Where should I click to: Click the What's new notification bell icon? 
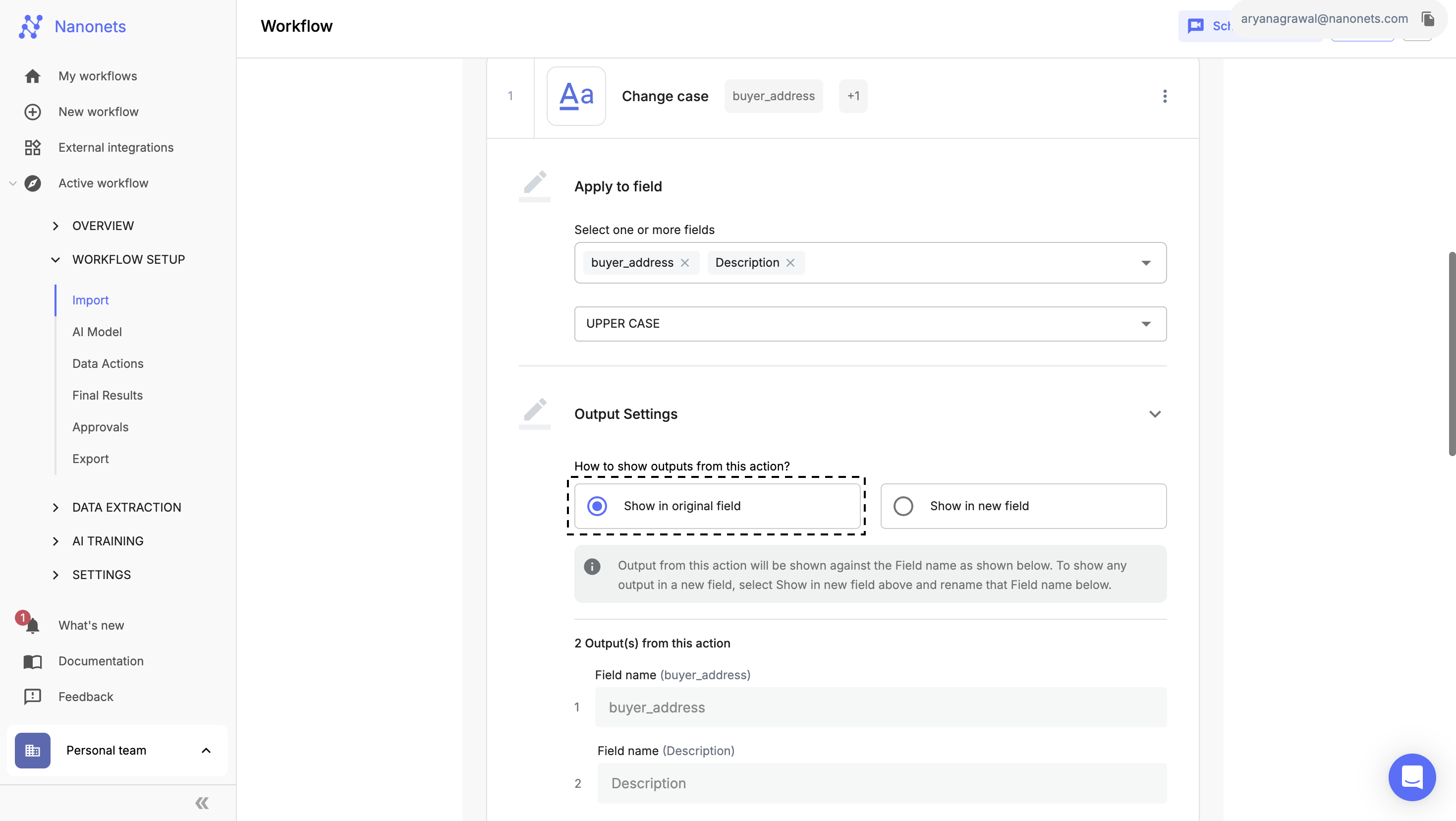click(x=30, y=625)
